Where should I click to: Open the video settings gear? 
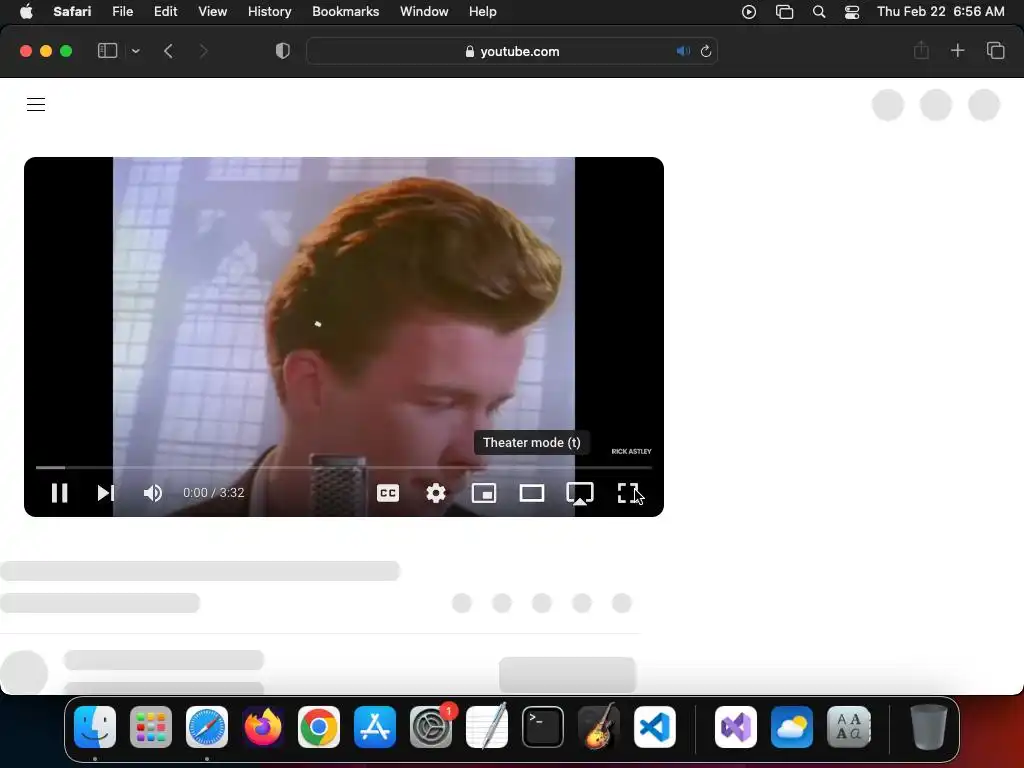[436, 493]
